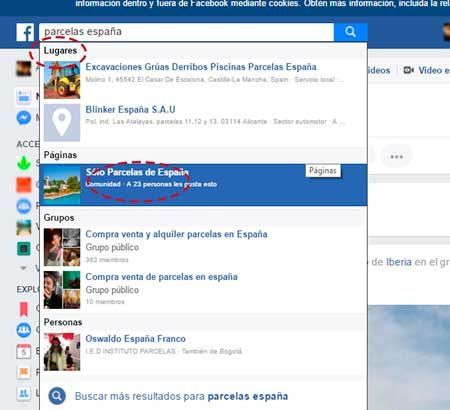The width and height of the screenshot is (450, 410).
Task: Click the red bookmark Saved icon
Action: tap(24, 309)
